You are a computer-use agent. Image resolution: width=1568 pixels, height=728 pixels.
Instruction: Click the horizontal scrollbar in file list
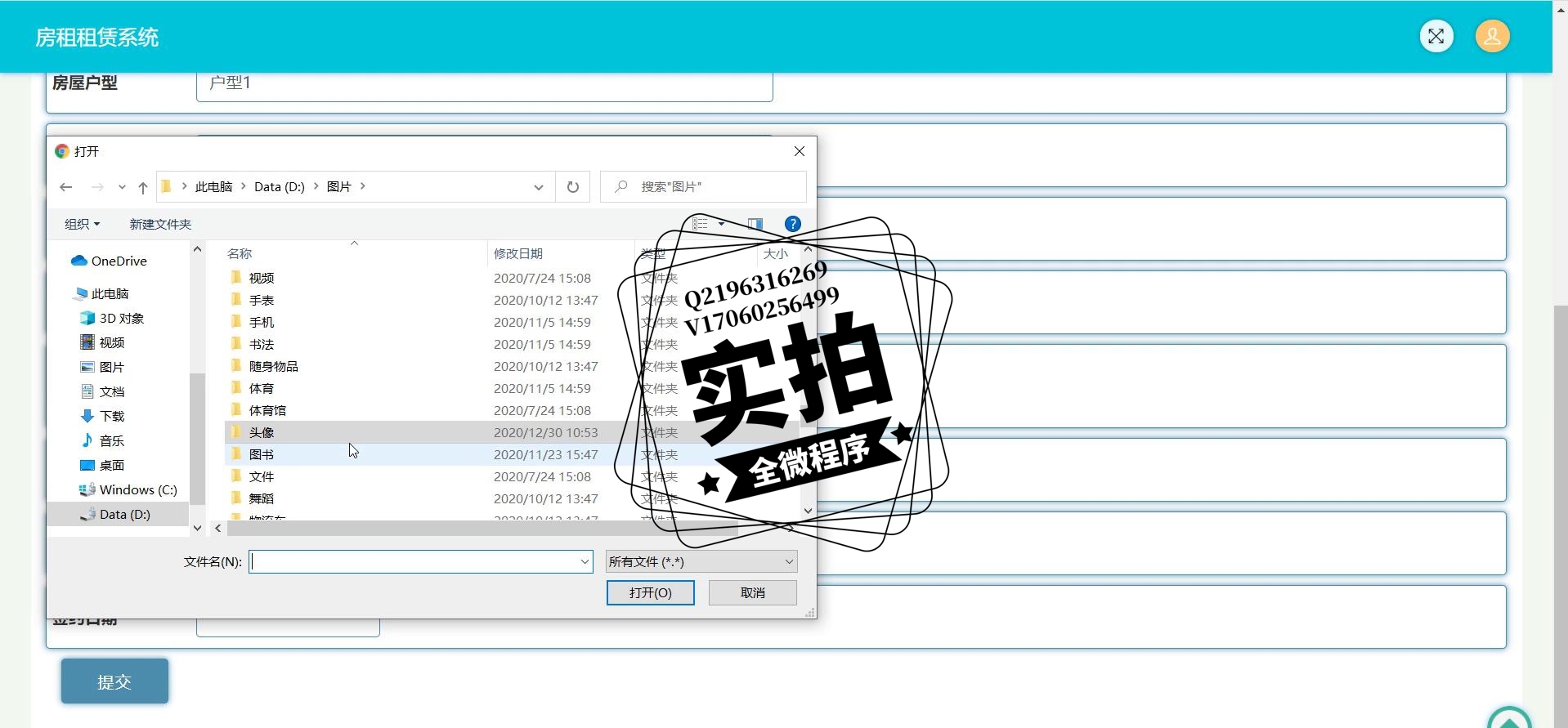[482, 529]
